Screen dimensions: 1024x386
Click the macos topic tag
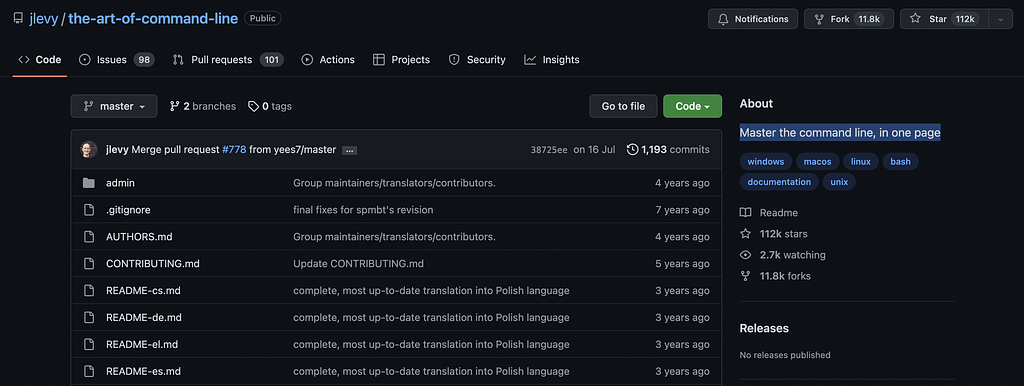click(818, 161)
